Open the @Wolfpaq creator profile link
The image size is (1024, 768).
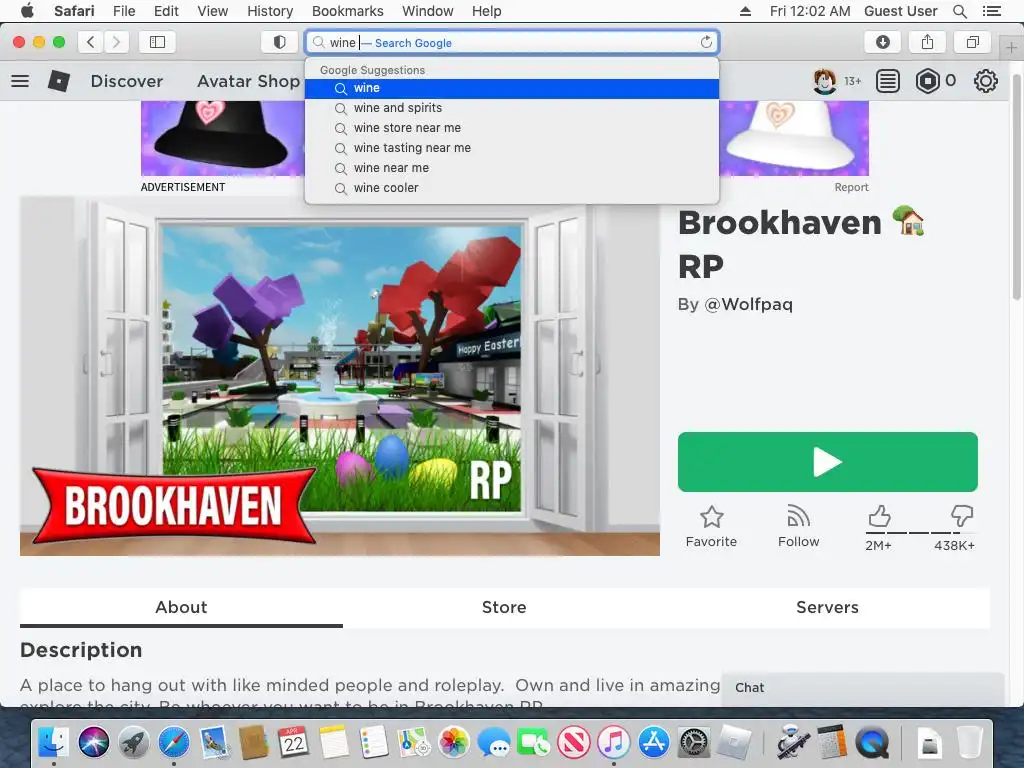pyautogui.click(x=748, y=304)
